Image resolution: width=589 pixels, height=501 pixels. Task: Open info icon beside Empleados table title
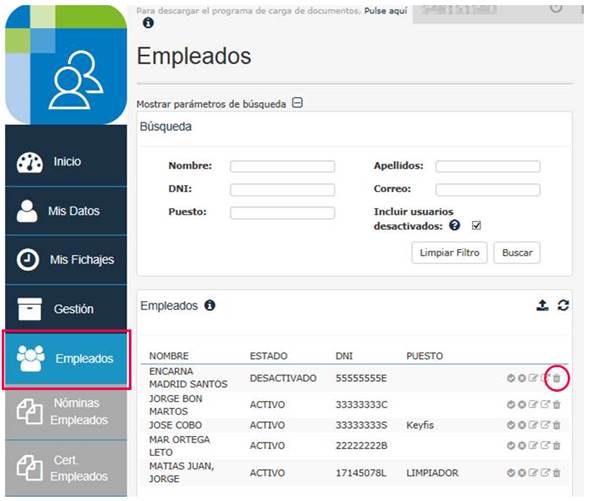tap(210, 305)
